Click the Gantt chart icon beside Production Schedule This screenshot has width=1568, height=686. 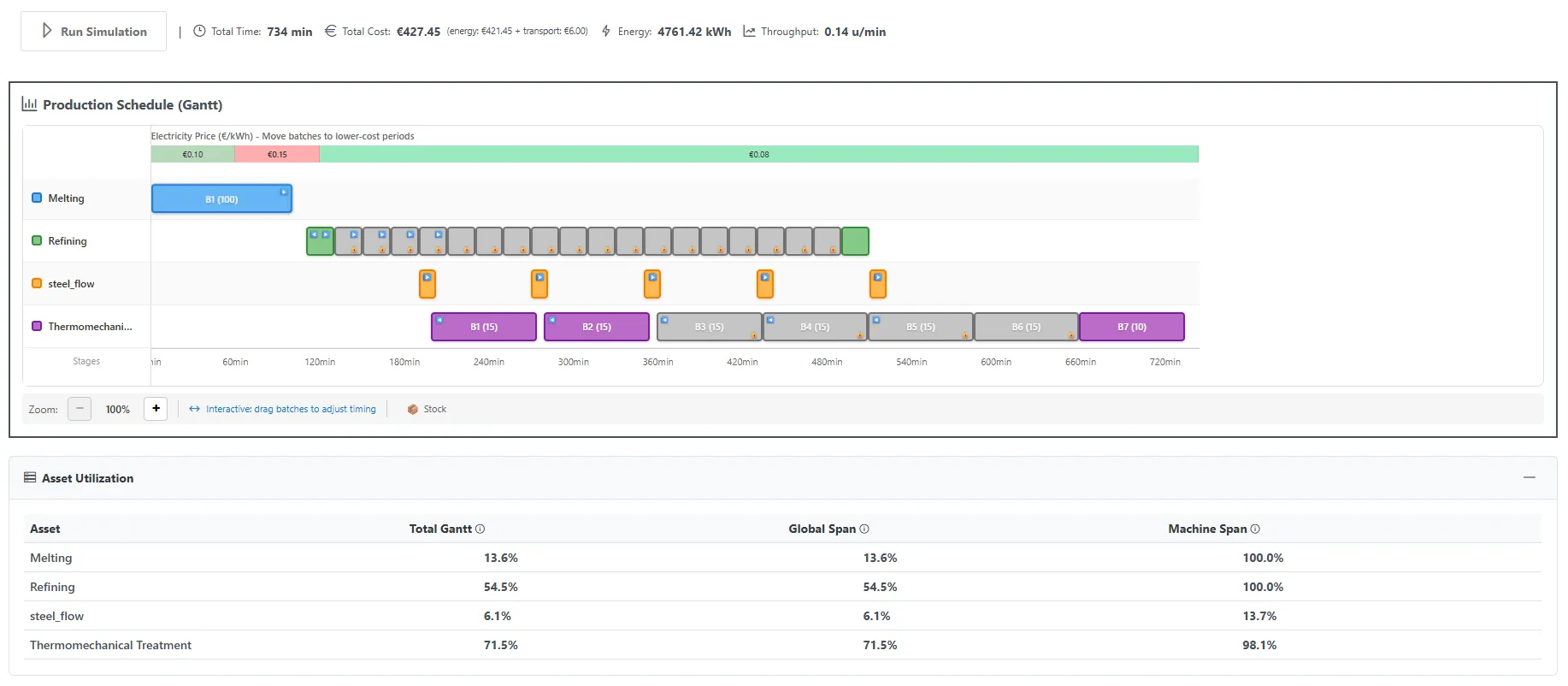pos(29,104)
